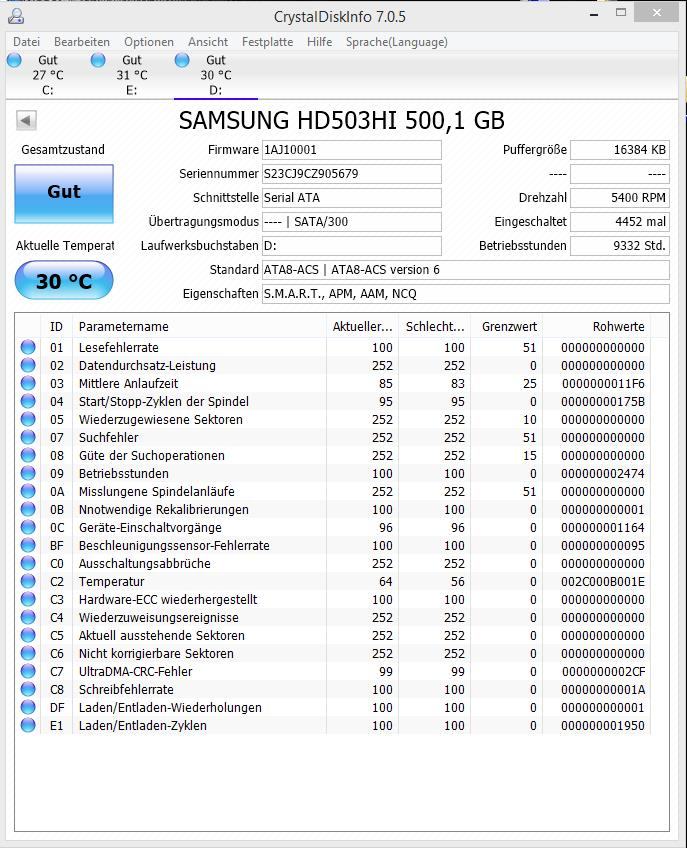
Task: Click the Drehzahl value 5400 RPM
Action: click(x=620, y=198)
